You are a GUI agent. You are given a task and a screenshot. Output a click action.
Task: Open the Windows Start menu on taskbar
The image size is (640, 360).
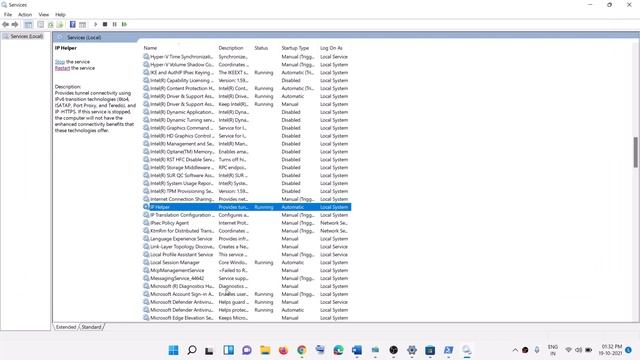[173, 350]
